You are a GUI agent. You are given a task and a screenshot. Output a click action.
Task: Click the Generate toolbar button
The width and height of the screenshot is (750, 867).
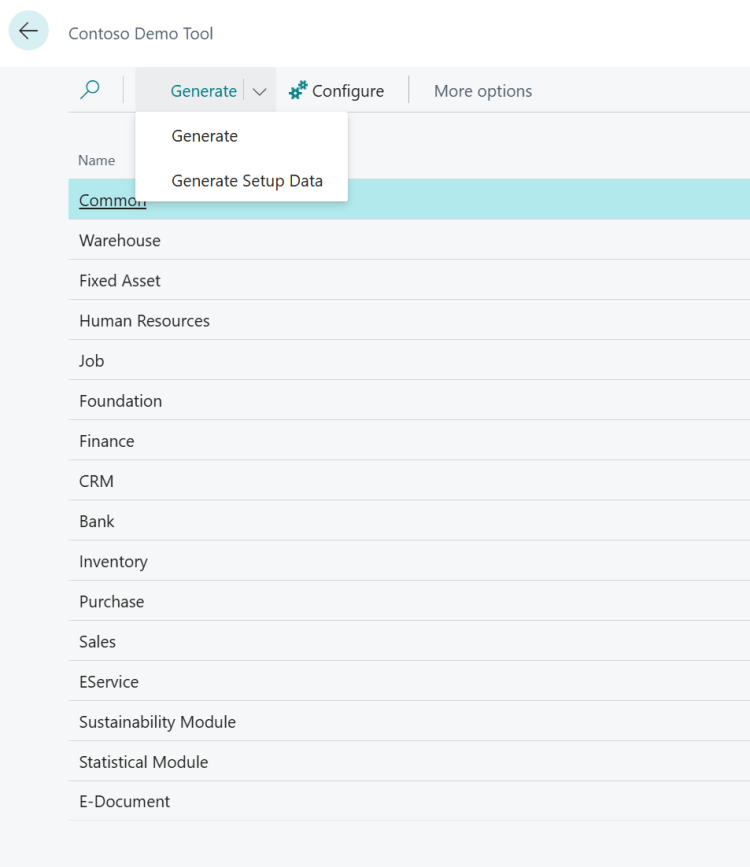204,90
